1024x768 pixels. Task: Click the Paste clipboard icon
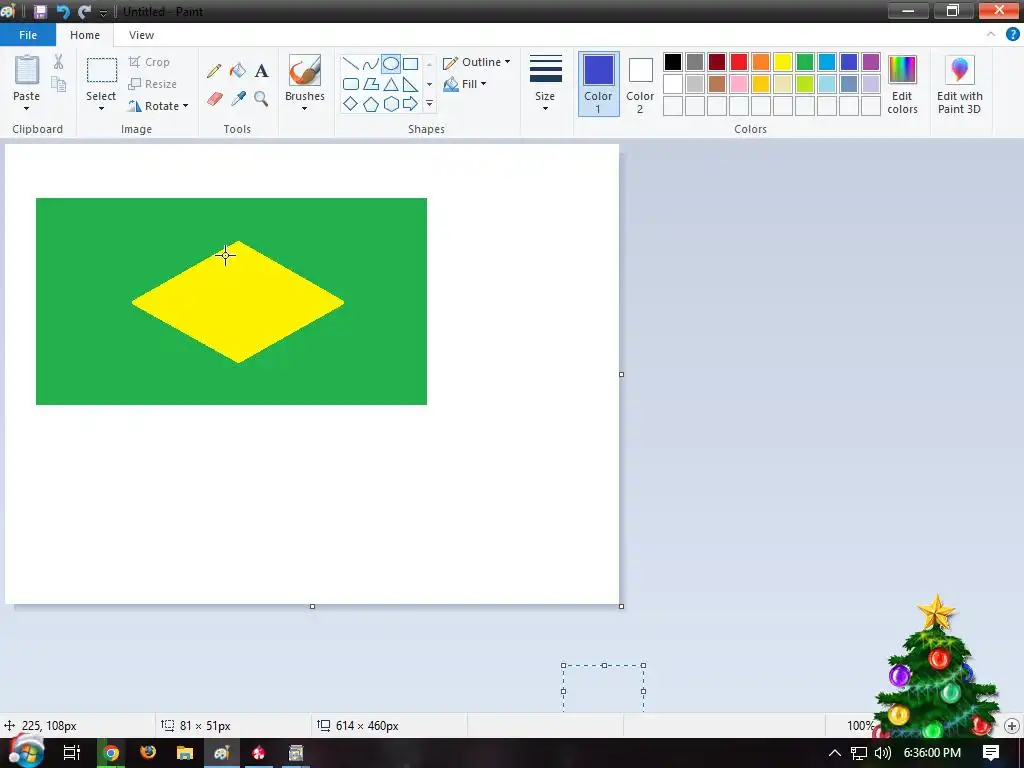27,70
